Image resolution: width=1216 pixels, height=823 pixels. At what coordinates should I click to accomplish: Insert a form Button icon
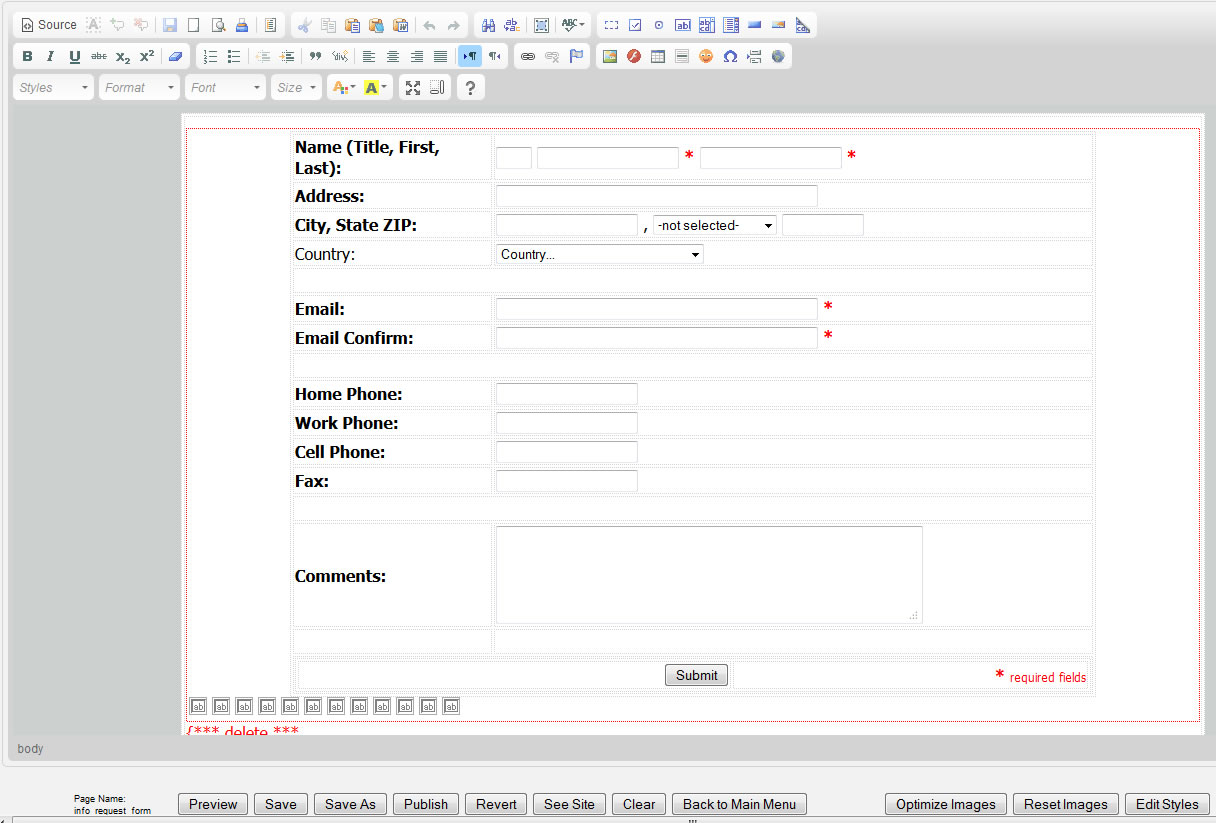pyautogui.click(x=755, y=25)
